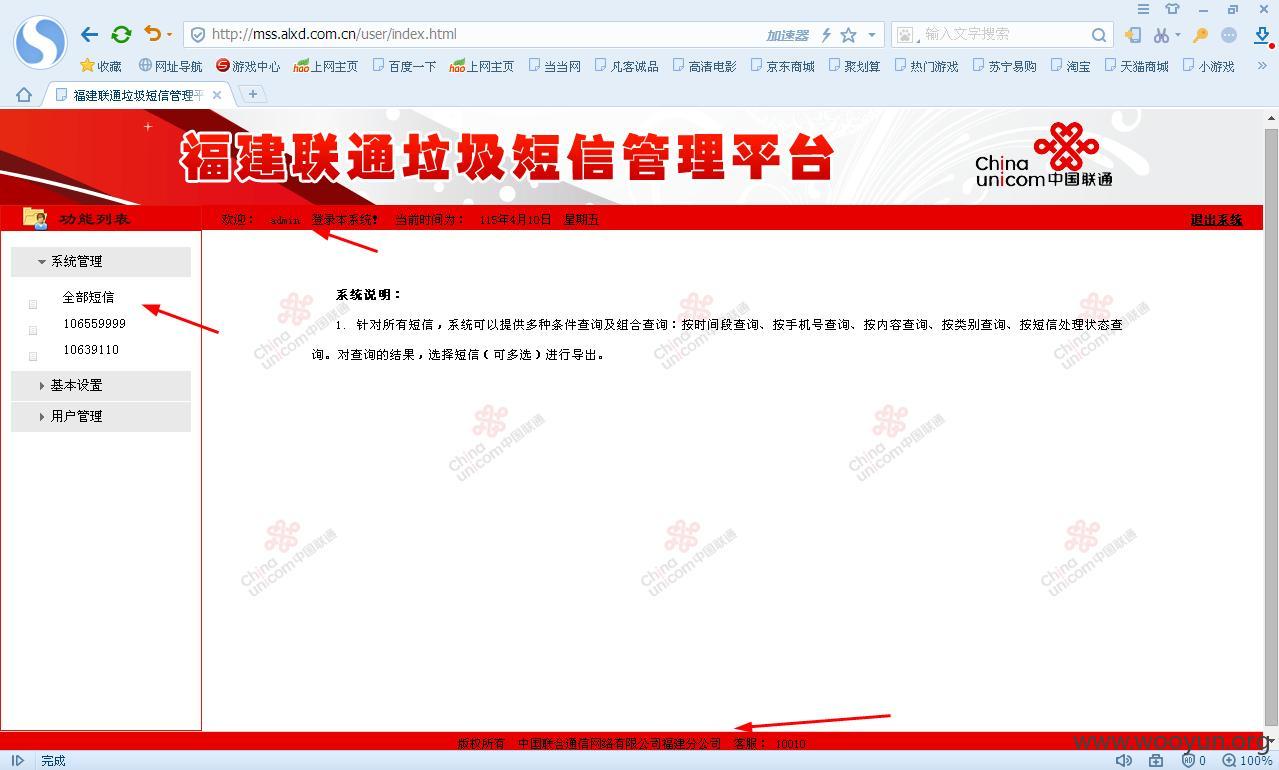Open the downloads arrow icon

[x=1261, y=35]
